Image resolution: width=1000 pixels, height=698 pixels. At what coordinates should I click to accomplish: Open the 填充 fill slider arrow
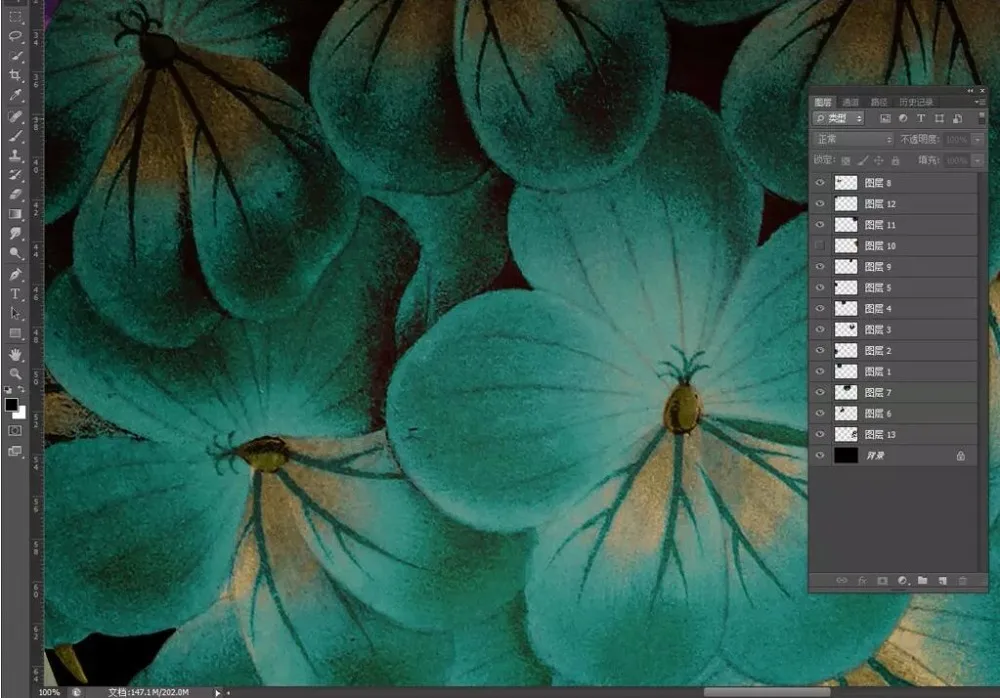coord(978,161)
